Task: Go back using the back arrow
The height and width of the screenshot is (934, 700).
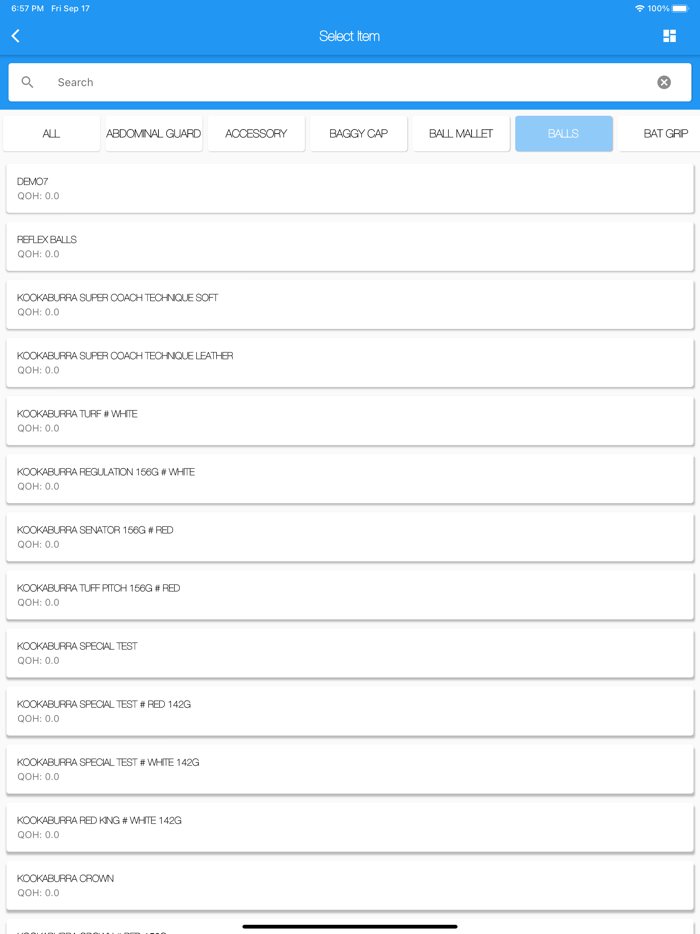Action: tap(16, 36)
